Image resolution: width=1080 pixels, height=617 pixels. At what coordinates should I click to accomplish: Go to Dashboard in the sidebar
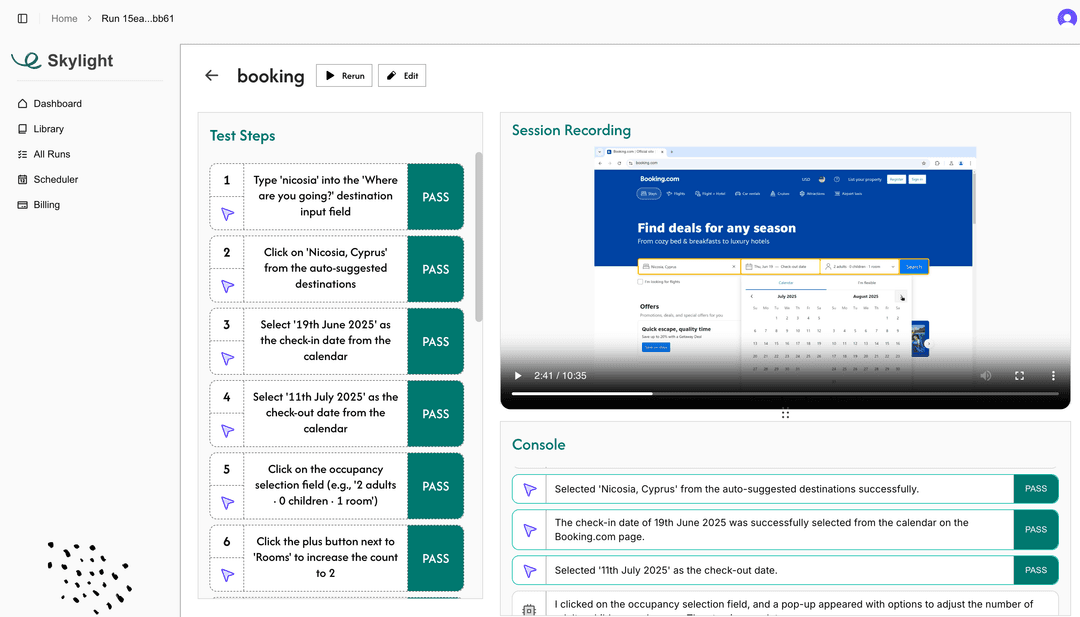click(x=57, y=103)
